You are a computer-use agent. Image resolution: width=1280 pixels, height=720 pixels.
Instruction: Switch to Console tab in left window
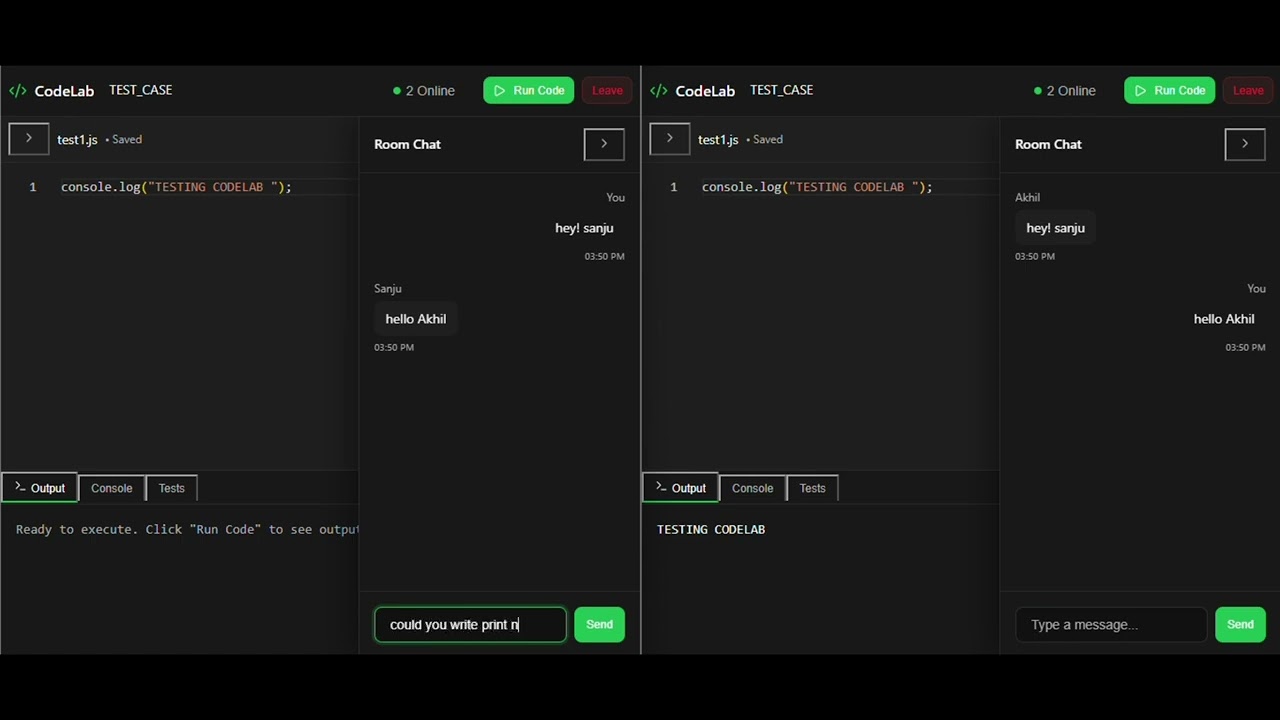[x=112, y=488]
